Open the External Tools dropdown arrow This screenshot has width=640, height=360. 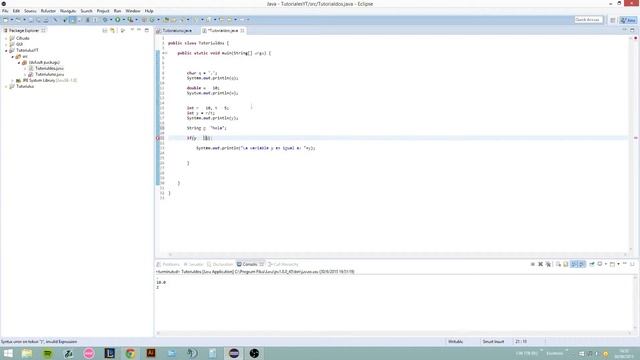coord(137,20)
